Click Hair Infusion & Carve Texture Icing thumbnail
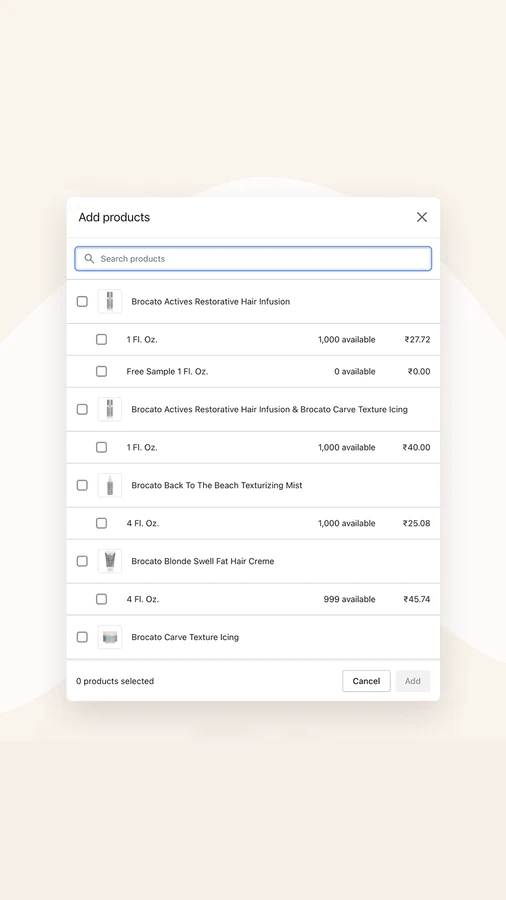This screenshot has height=900, width=506. pyautogui.click(x=110, y=409)
